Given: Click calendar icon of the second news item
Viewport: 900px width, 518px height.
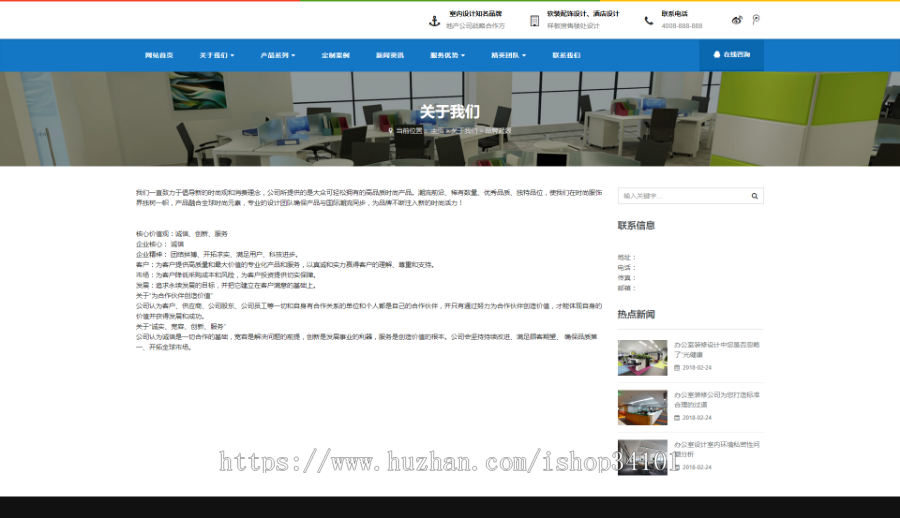Looking at the screenshot, I should point(677,418).
